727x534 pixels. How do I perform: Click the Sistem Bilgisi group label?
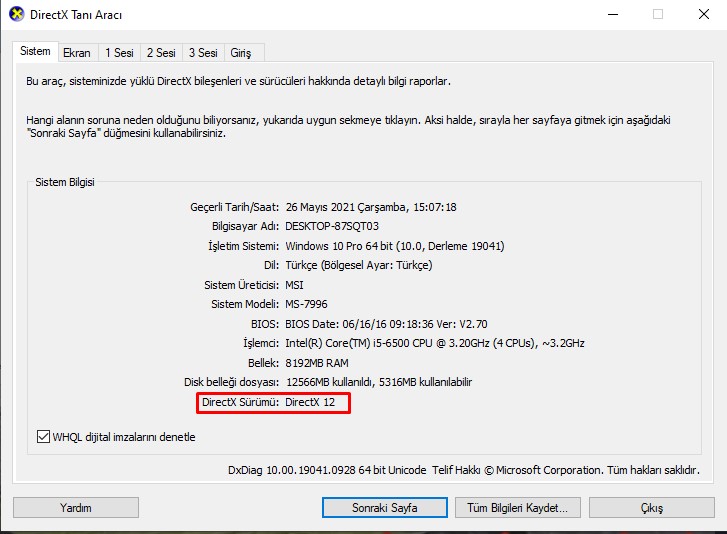65,182
